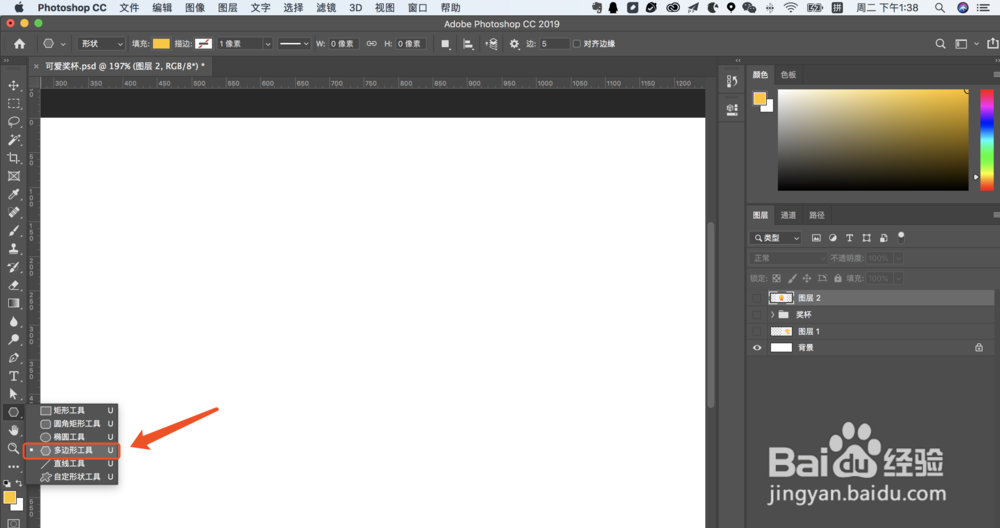This screenshot has height=528, width=1000.
Task: Click the 填充 yellow fill swatch
Action: point(161,44)
